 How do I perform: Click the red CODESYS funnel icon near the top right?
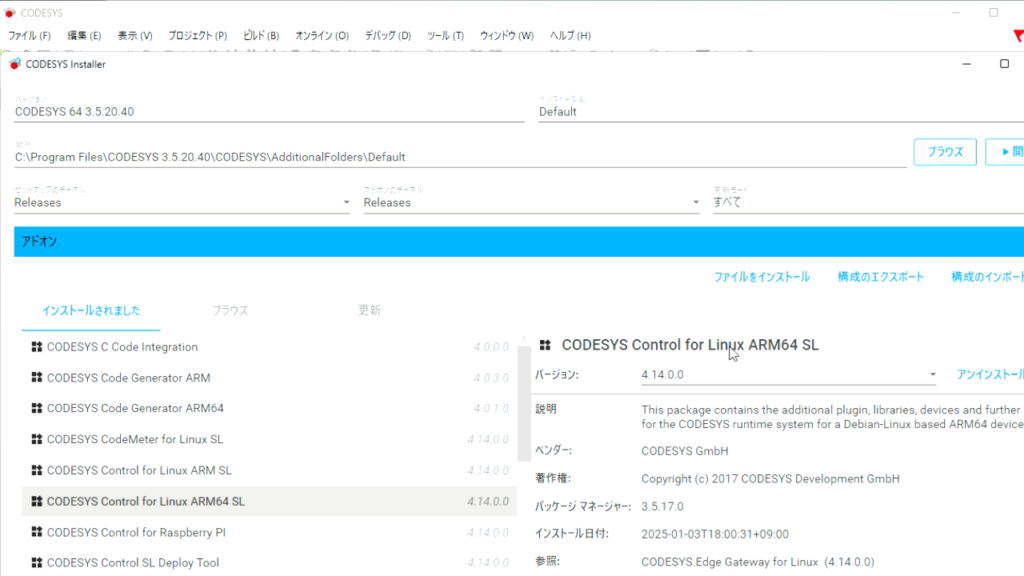click(x=1016, y=34)
